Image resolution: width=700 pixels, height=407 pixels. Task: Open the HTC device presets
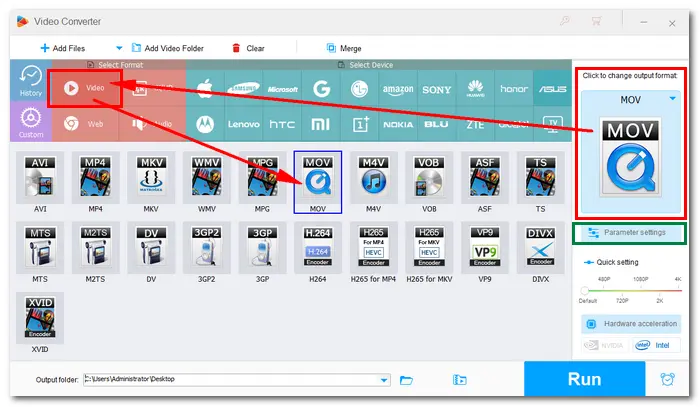(282, 124)
